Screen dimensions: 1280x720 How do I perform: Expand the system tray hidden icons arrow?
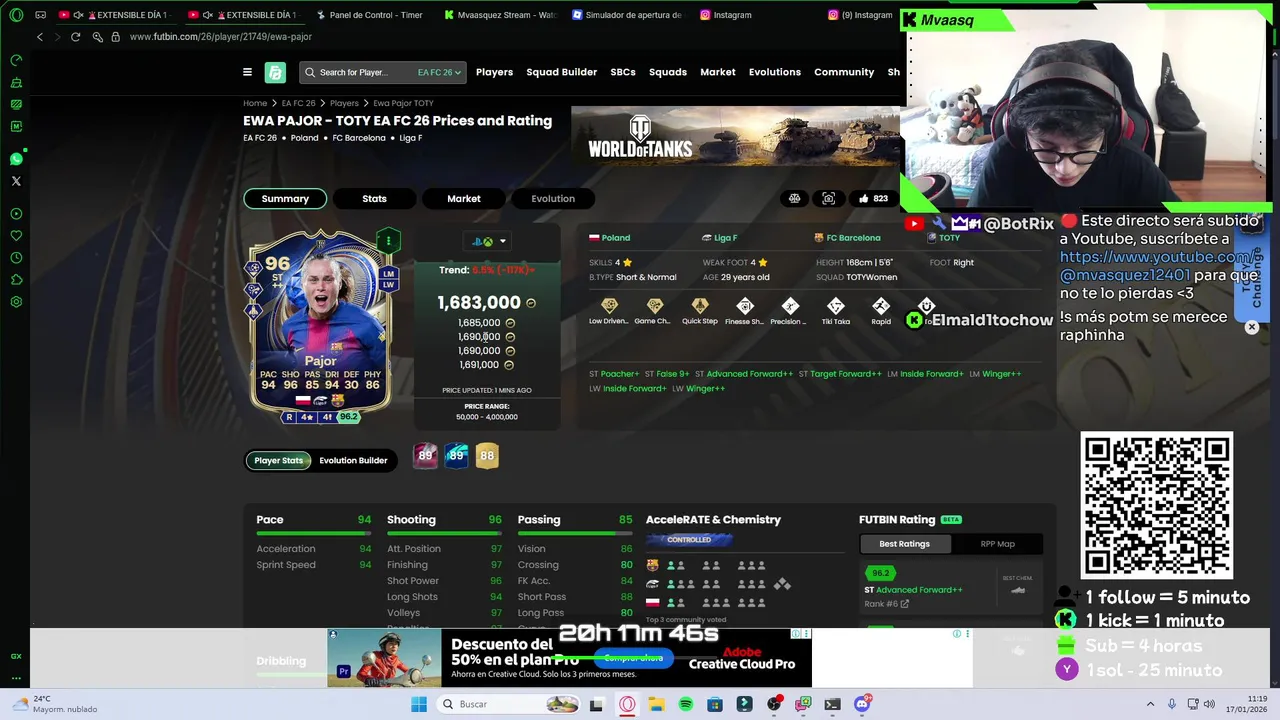coord(1151,704)
